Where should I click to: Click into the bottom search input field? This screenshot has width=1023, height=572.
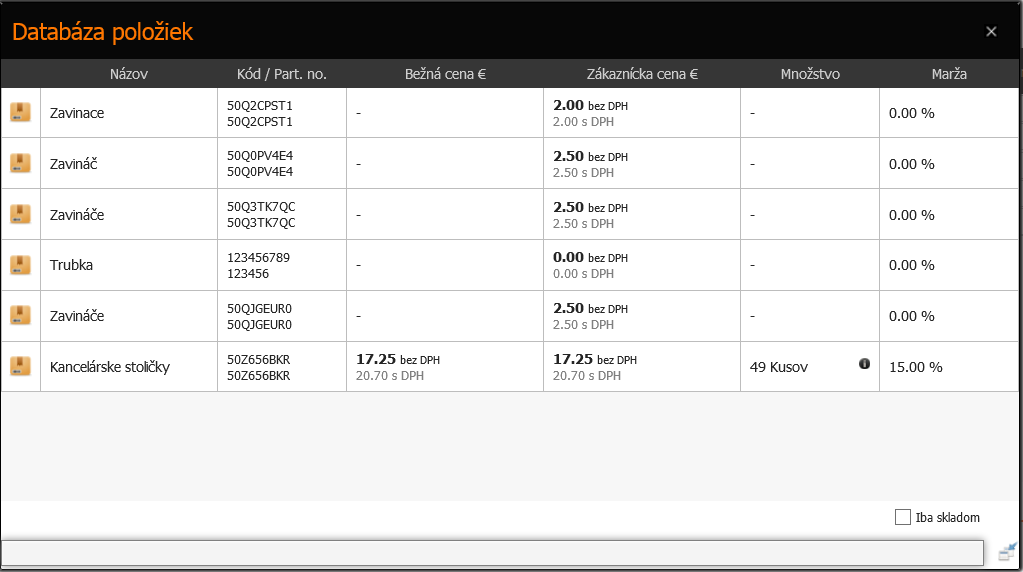coord(493,553)
